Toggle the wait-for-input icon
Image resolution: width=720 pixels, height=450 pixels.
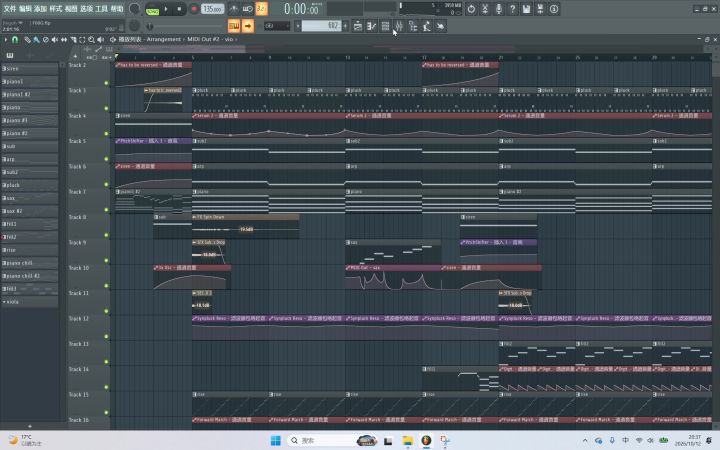tap(248, 9)
